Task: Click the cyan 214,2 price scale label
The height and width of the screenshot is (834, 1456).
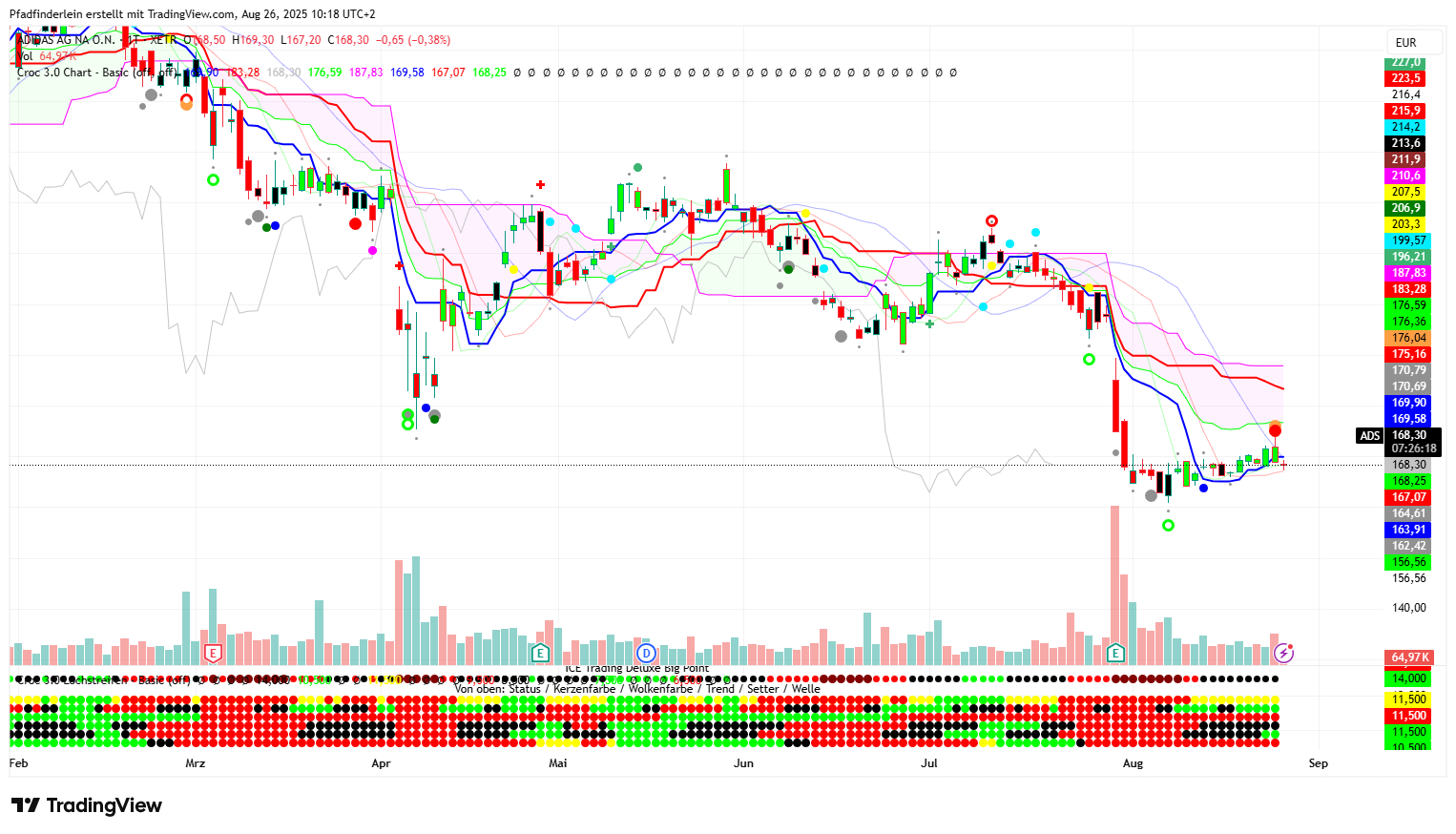Action: [1406, 127]
